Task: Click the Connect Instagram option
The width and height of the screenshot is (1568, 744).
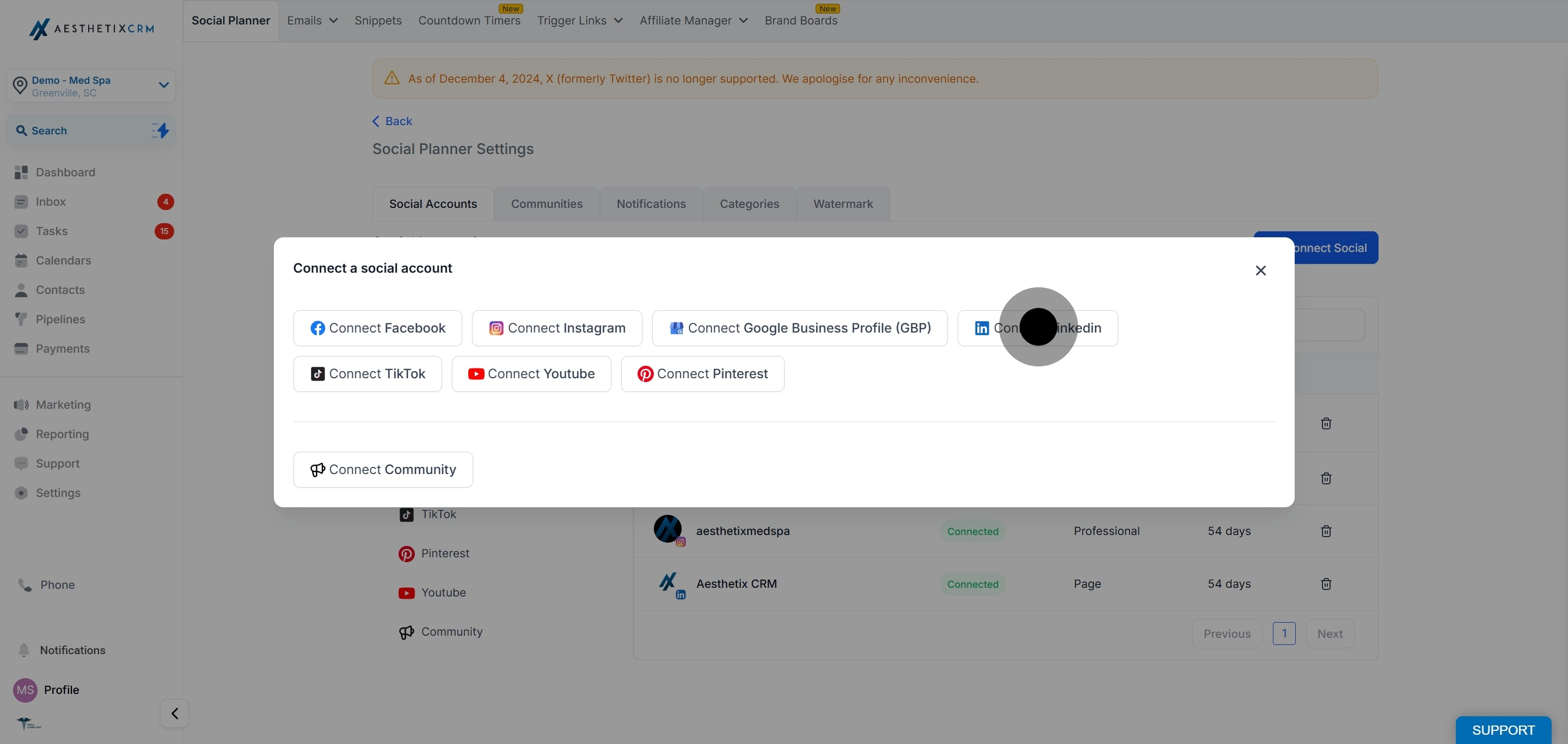Action: tap(557, 328)
